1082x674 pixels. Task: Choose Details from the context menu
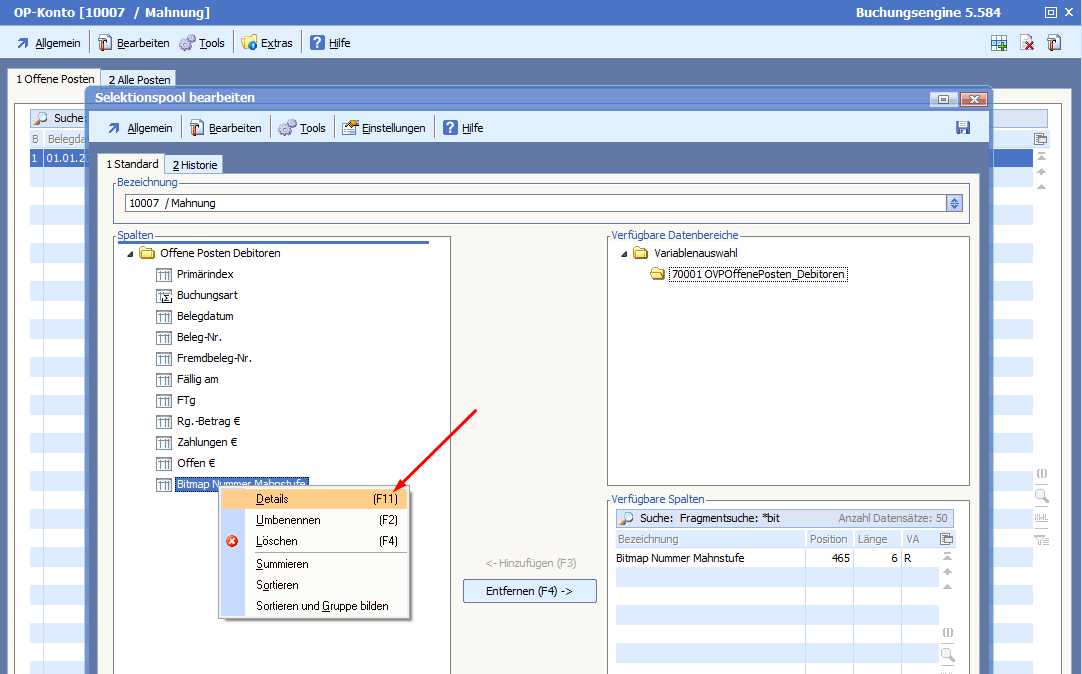click(272, 499)
